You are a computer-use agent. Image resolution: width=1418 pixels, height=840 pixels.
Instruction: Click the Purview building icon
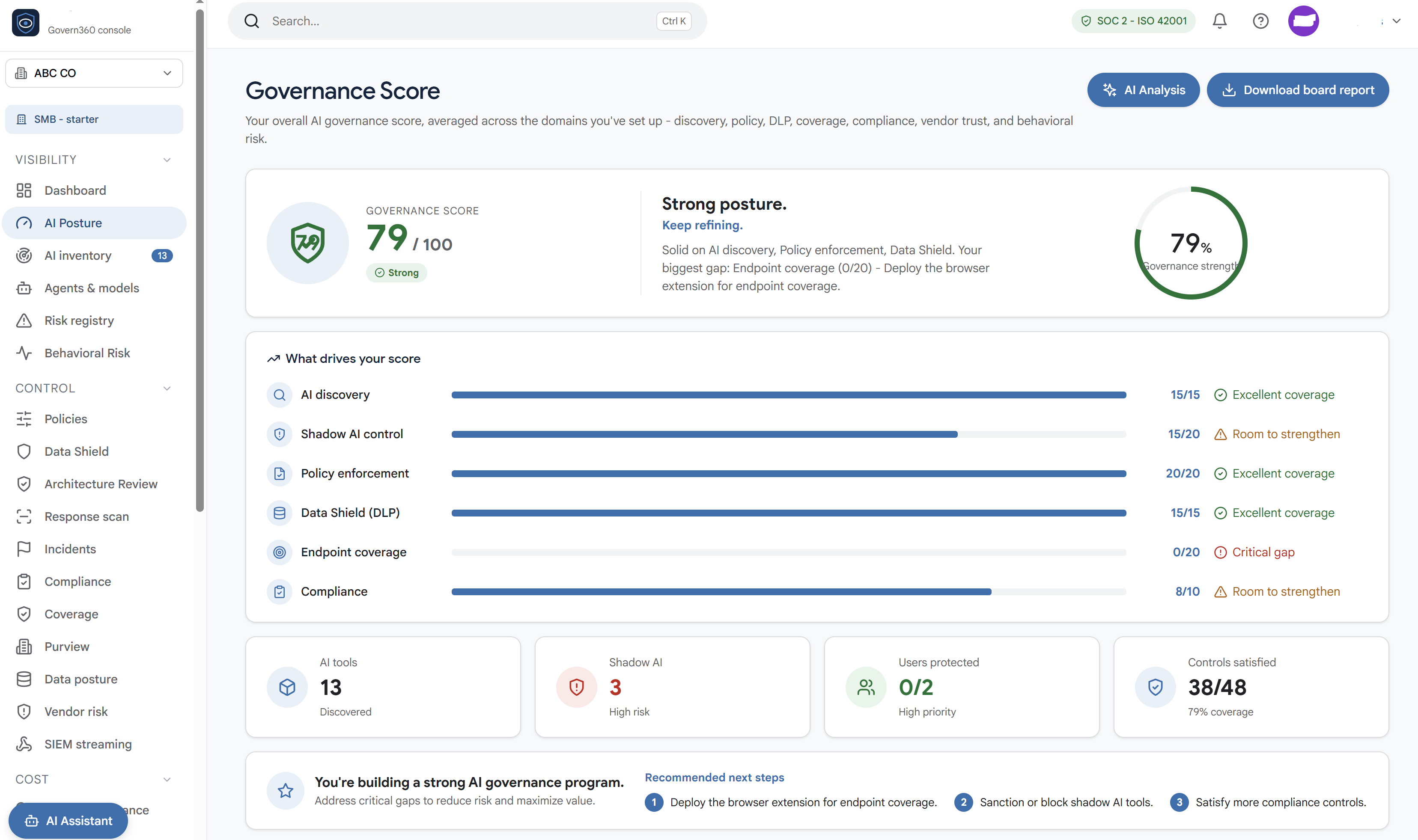24,647
